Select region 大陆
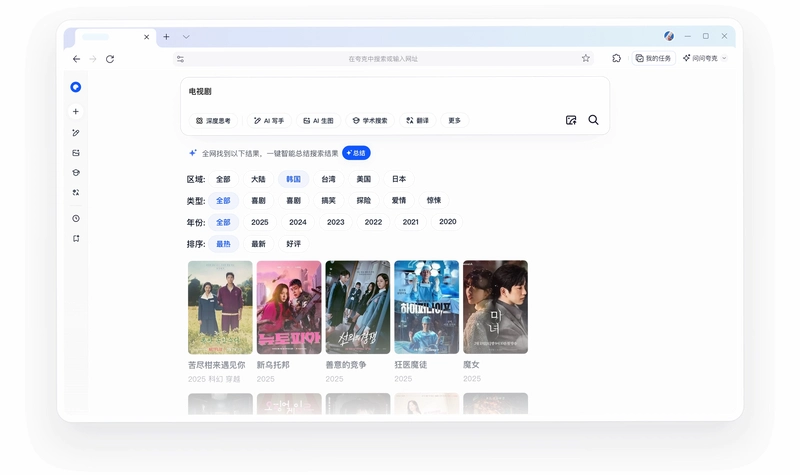 coord(258,179)
